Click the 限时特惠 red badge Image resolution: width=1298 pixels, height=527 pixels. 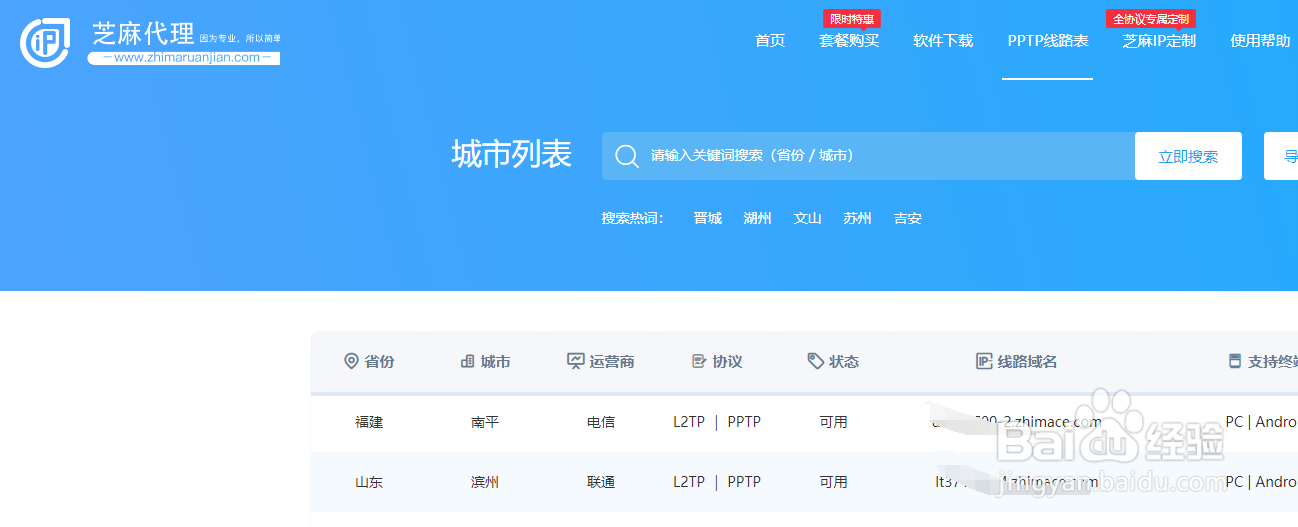pyautogui.click(x=852, y=19)
